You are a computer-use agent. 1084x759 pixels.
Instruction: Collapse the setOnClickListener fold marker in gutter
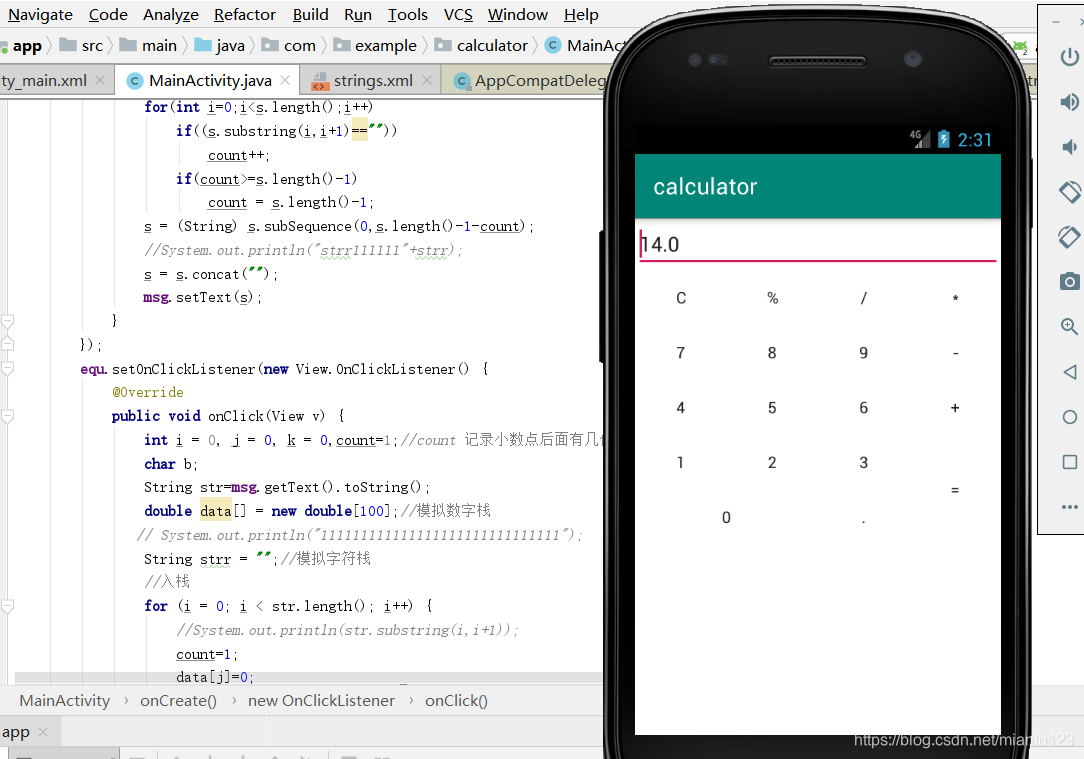pos(8,368)
